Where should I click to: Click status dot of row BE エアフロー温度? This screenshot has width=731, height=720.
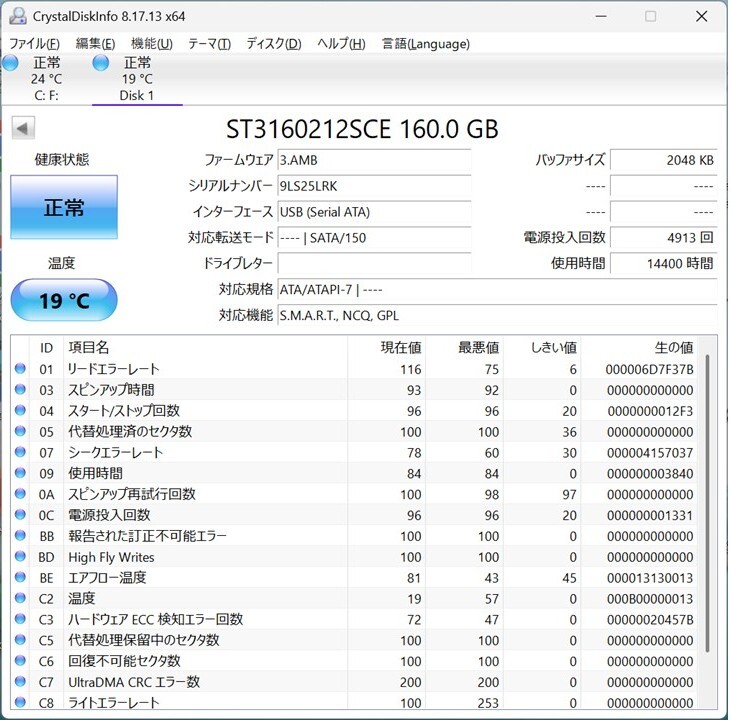[20, 577]
